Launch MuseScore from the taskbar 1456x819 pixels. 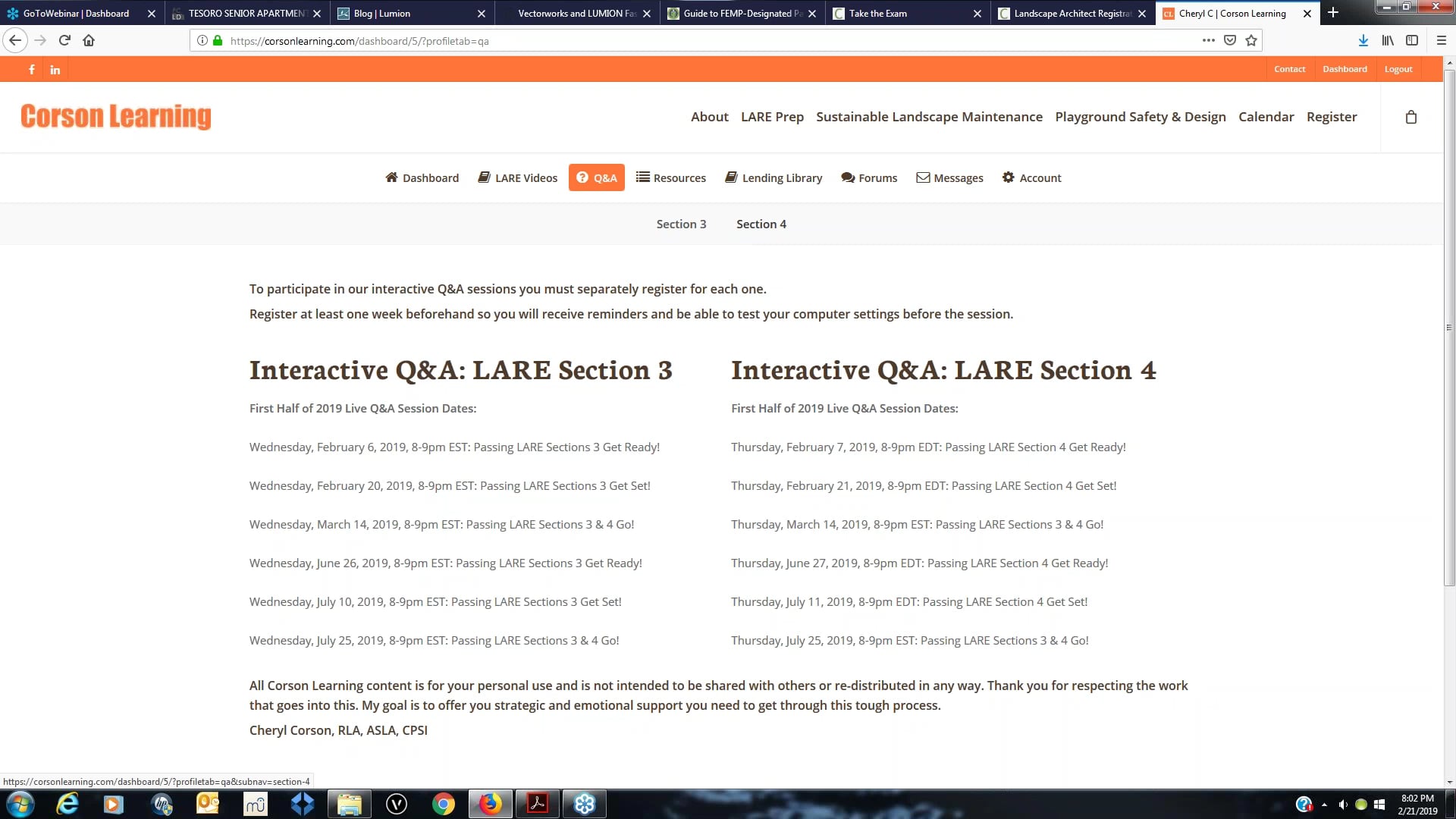(x=255, y=804)
